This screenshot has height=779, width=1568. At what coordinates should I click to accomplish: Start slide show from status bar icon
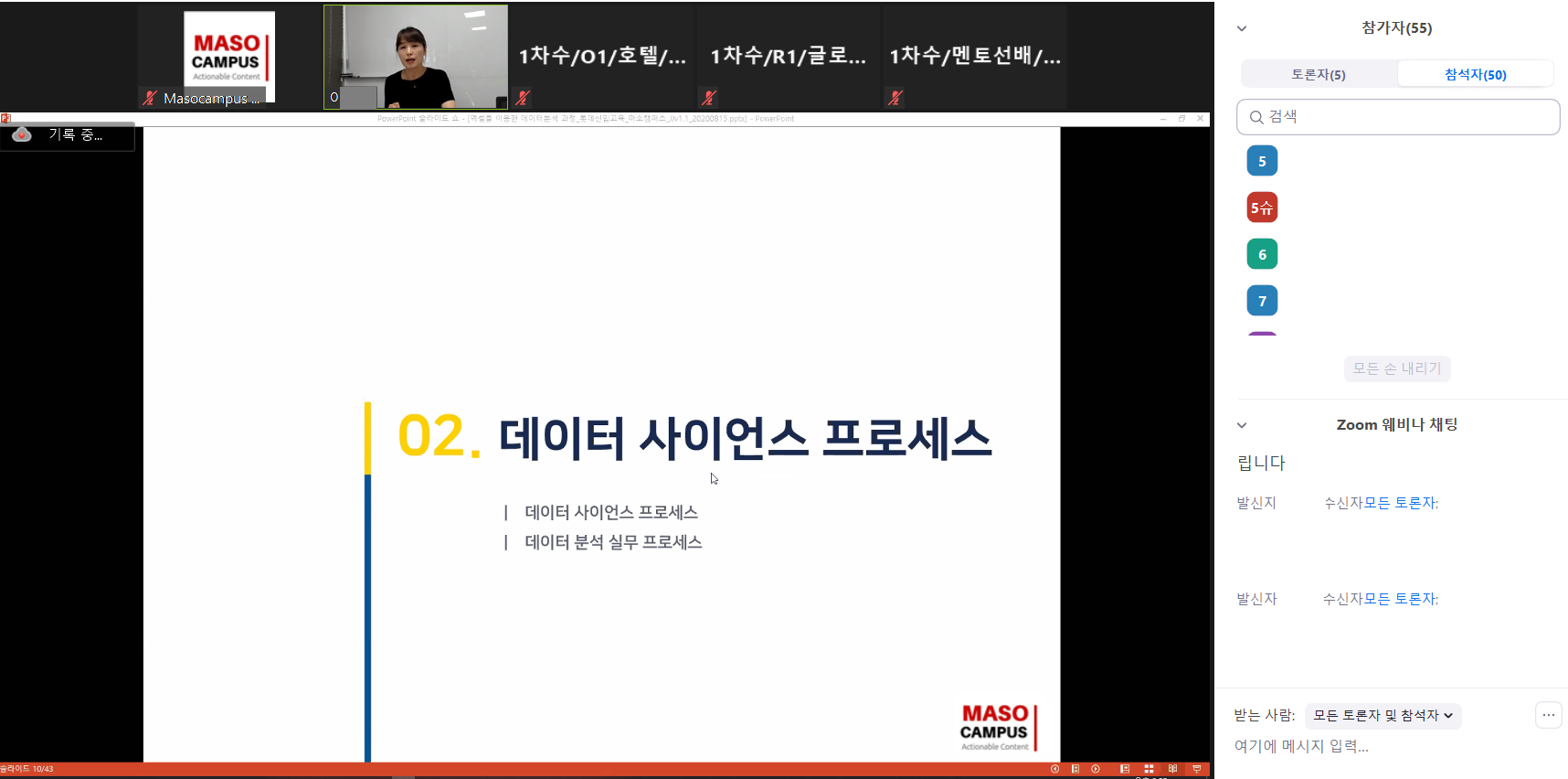tap(1196, 769)
